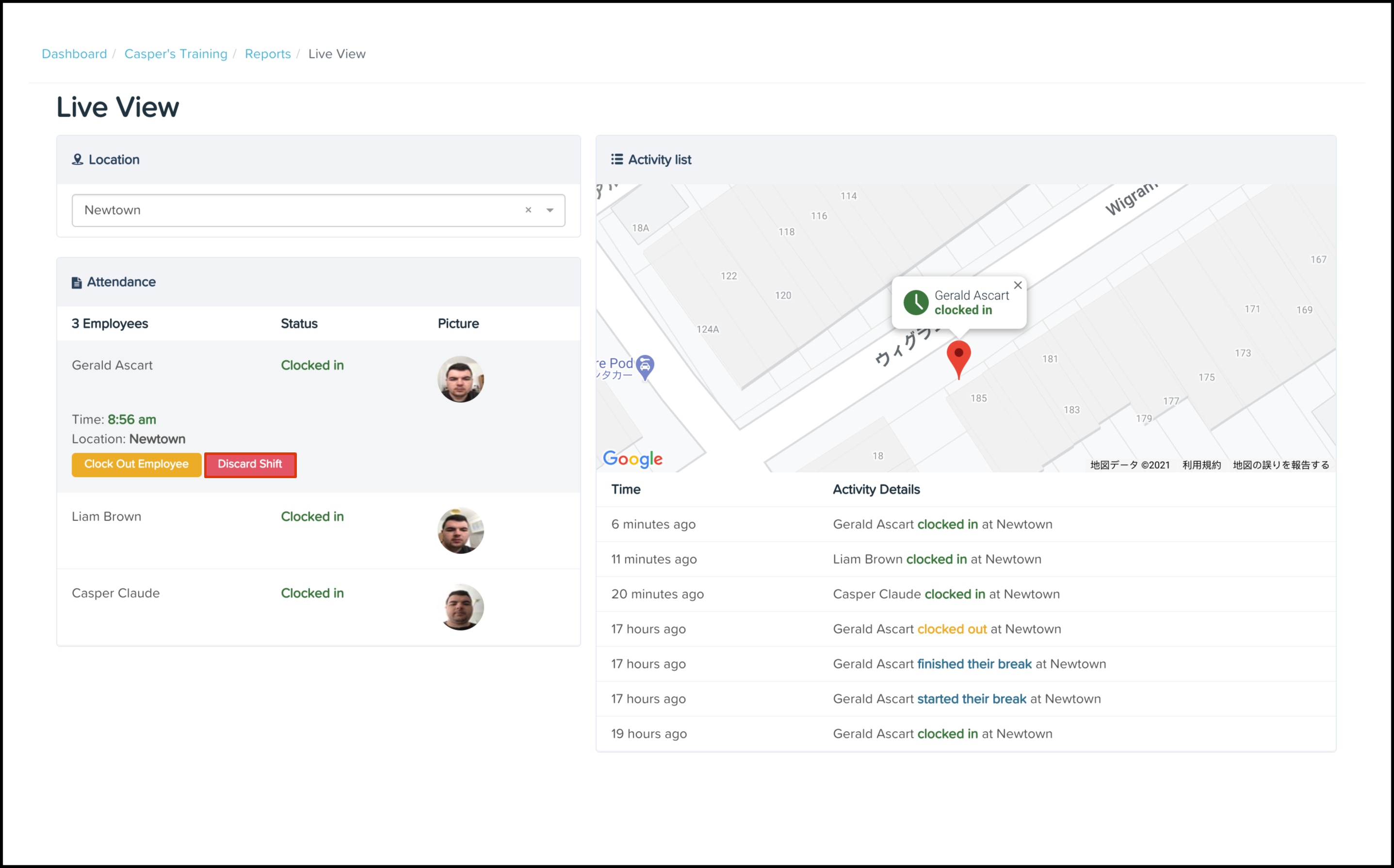Open Gerald Ascart's profile picture
This screenshot has width=1394, height=868.
point(460,379)
